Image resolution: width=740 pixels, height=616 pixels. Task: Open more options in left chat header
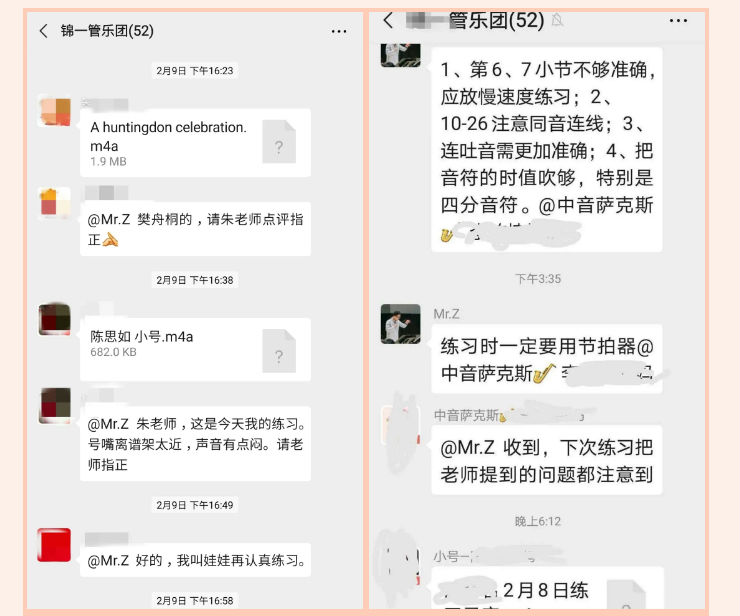[x=339, y=32]
